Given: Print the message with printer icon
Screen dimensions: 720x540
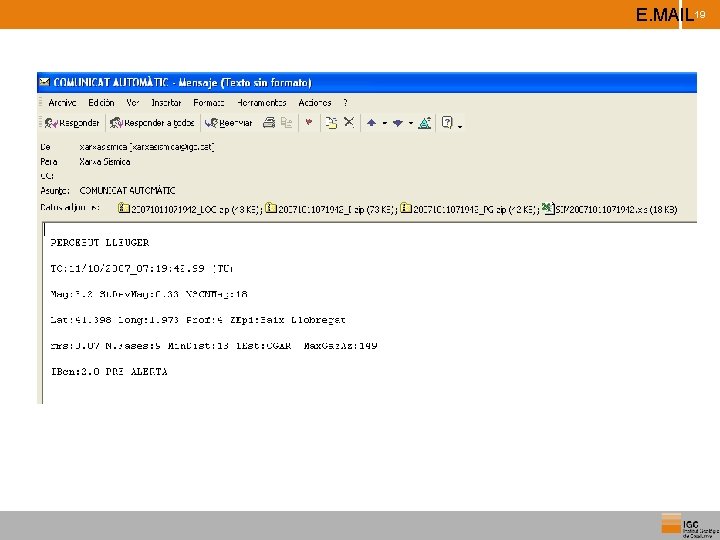Looking at the screenshot, I should [x=269, y=123].
